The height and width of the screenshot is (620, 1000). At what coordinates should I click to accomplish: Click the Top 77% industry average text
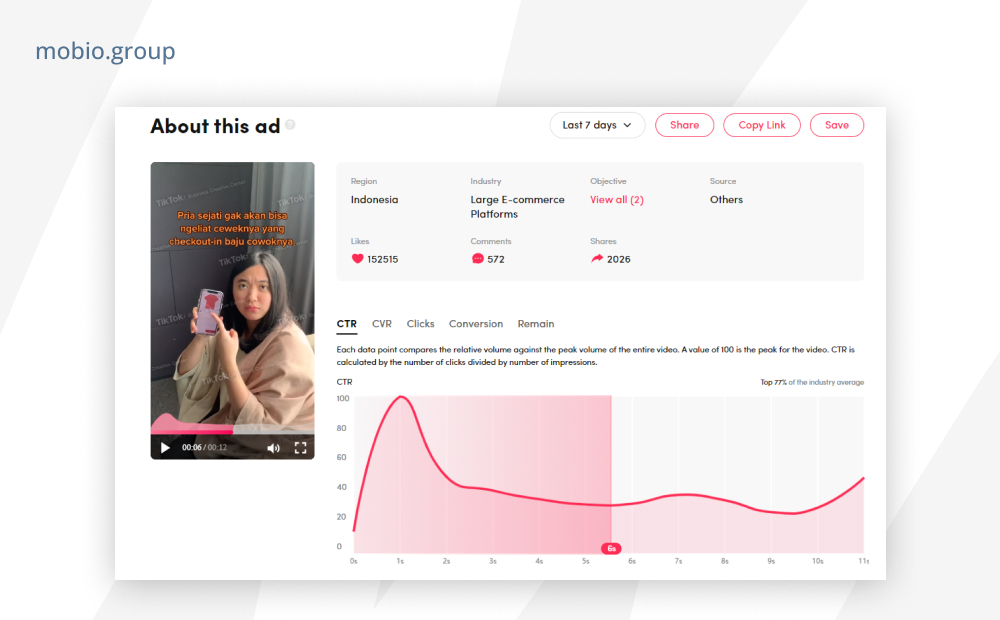[812, 382]
